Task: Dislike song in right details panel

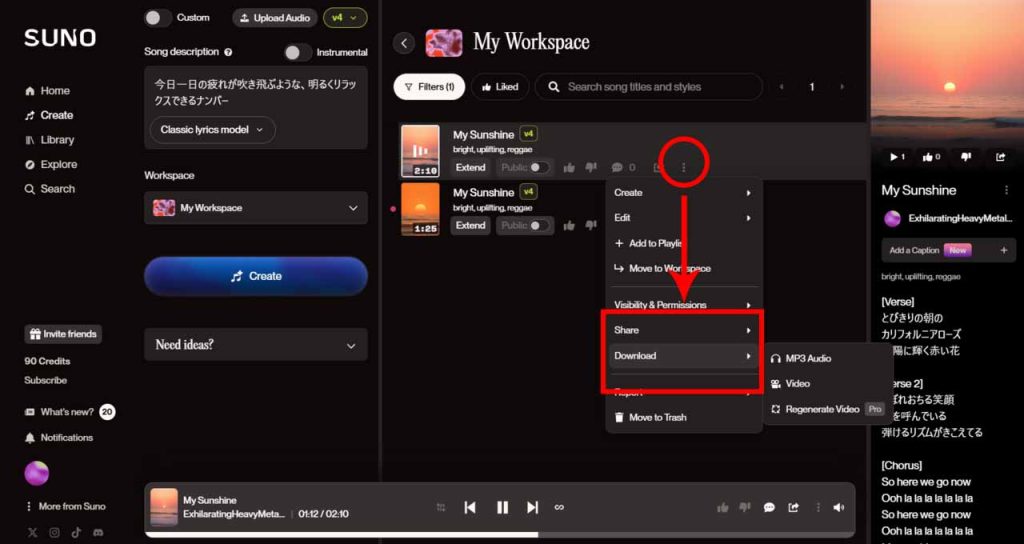Action: pyautogui.click(x=967, y=157)
